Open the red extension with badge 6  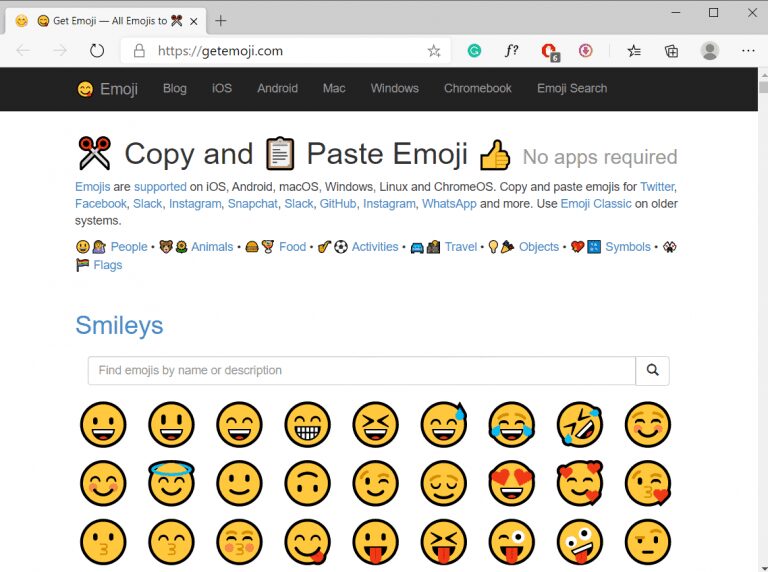point(549,51)
